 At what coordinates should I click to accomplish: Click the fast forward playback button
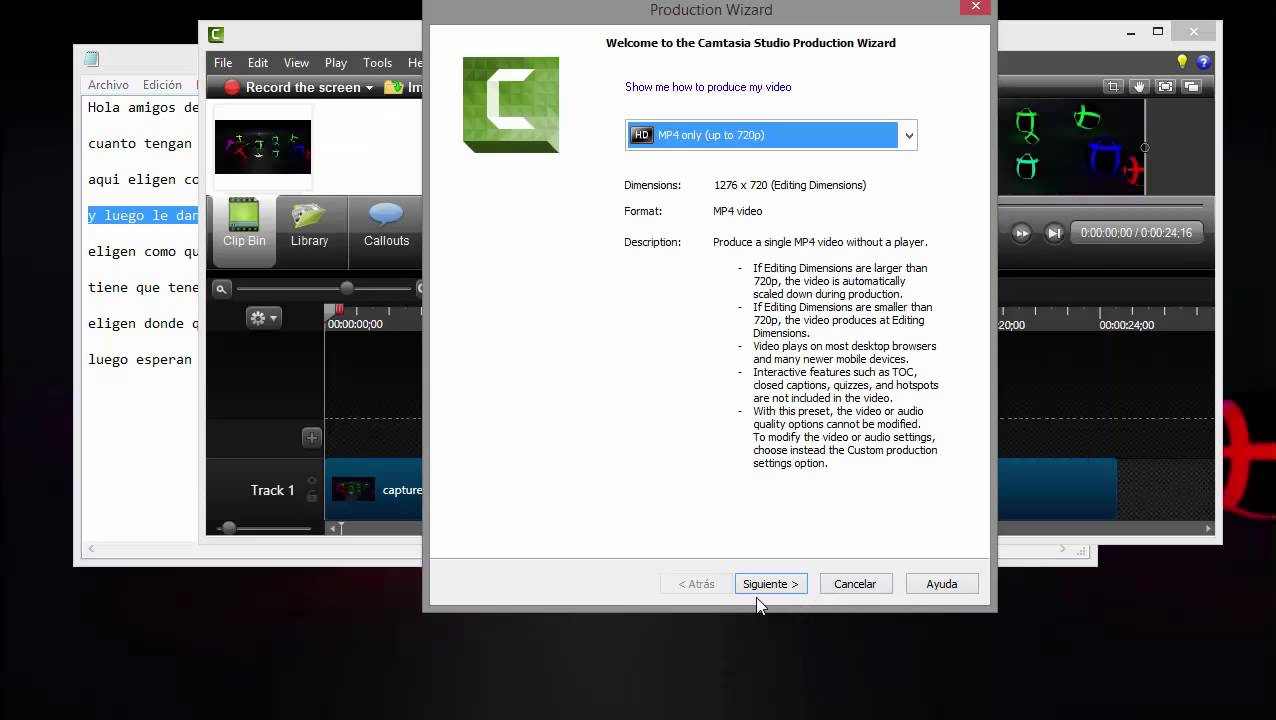pos(1021,233)
